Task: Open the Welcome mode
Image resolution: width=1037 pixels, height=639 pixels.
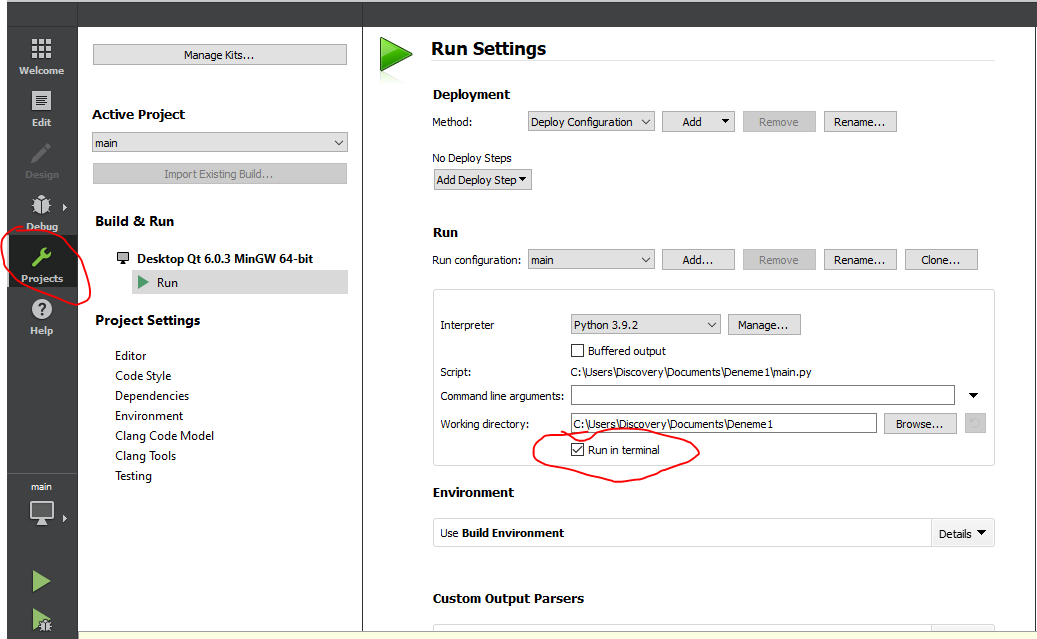Action: pyautogui.click(x=41, y=56)
